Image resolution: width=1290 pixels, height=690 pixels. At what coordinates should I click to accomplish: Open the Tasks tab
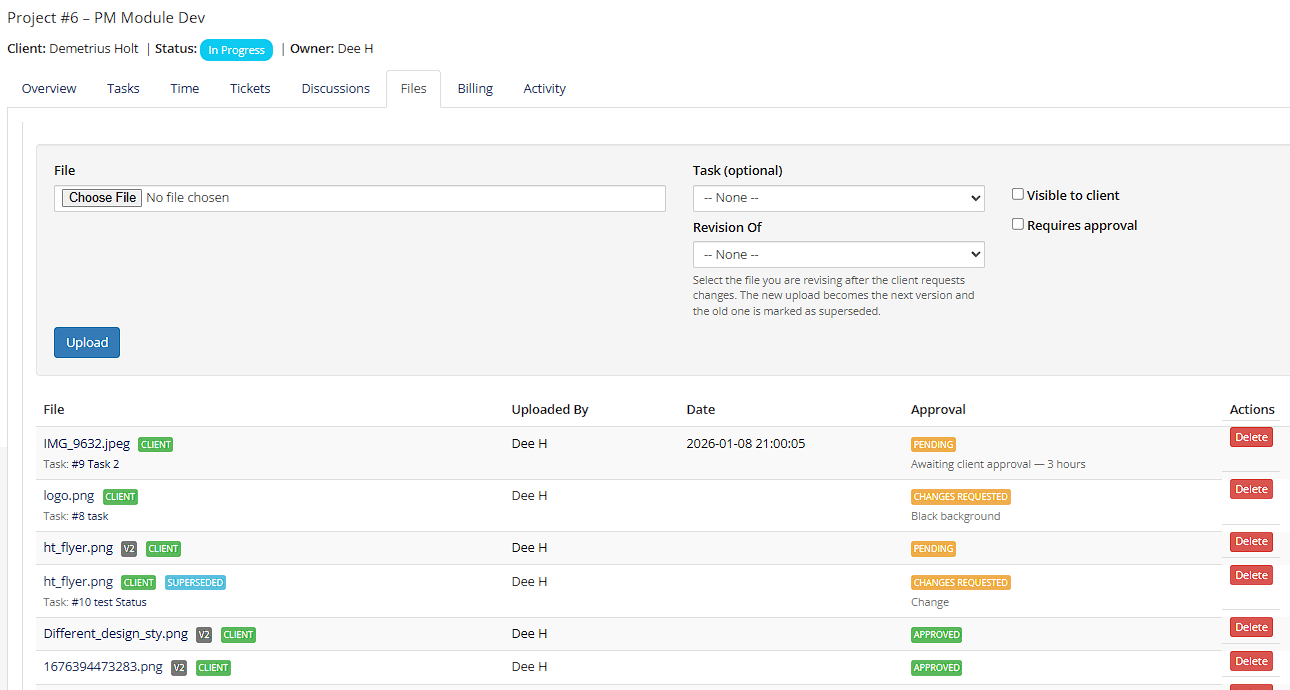click(x=123, y=89)
